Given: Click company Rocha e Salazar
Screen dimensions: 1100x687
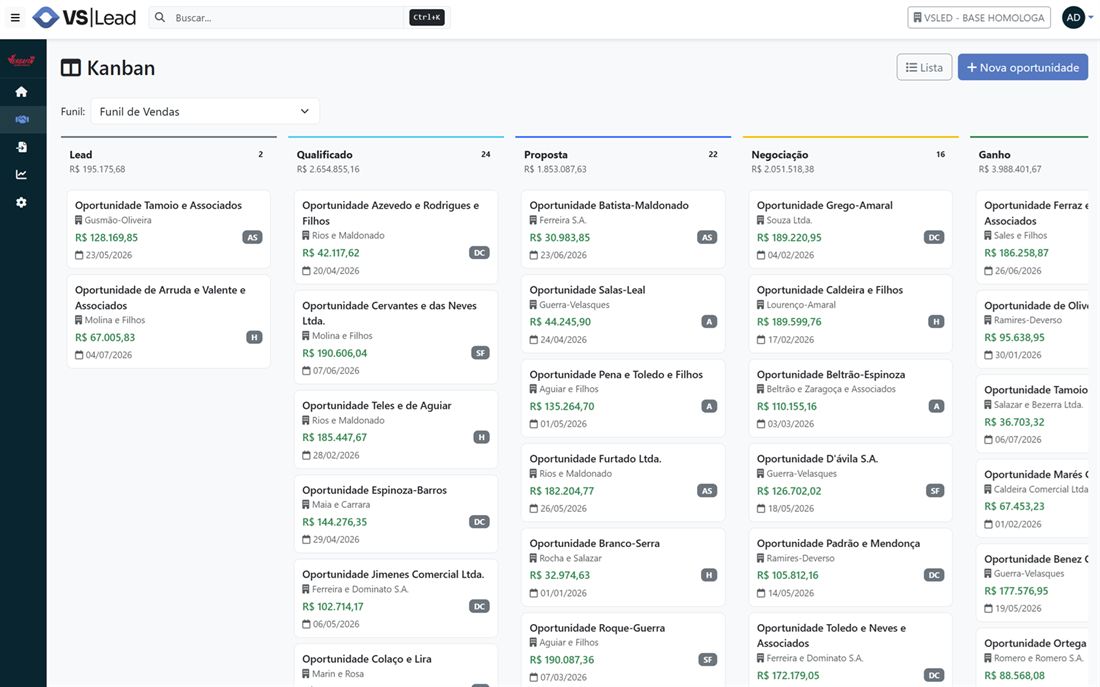Looking at the screenshot, I should (x=570, y=558).
